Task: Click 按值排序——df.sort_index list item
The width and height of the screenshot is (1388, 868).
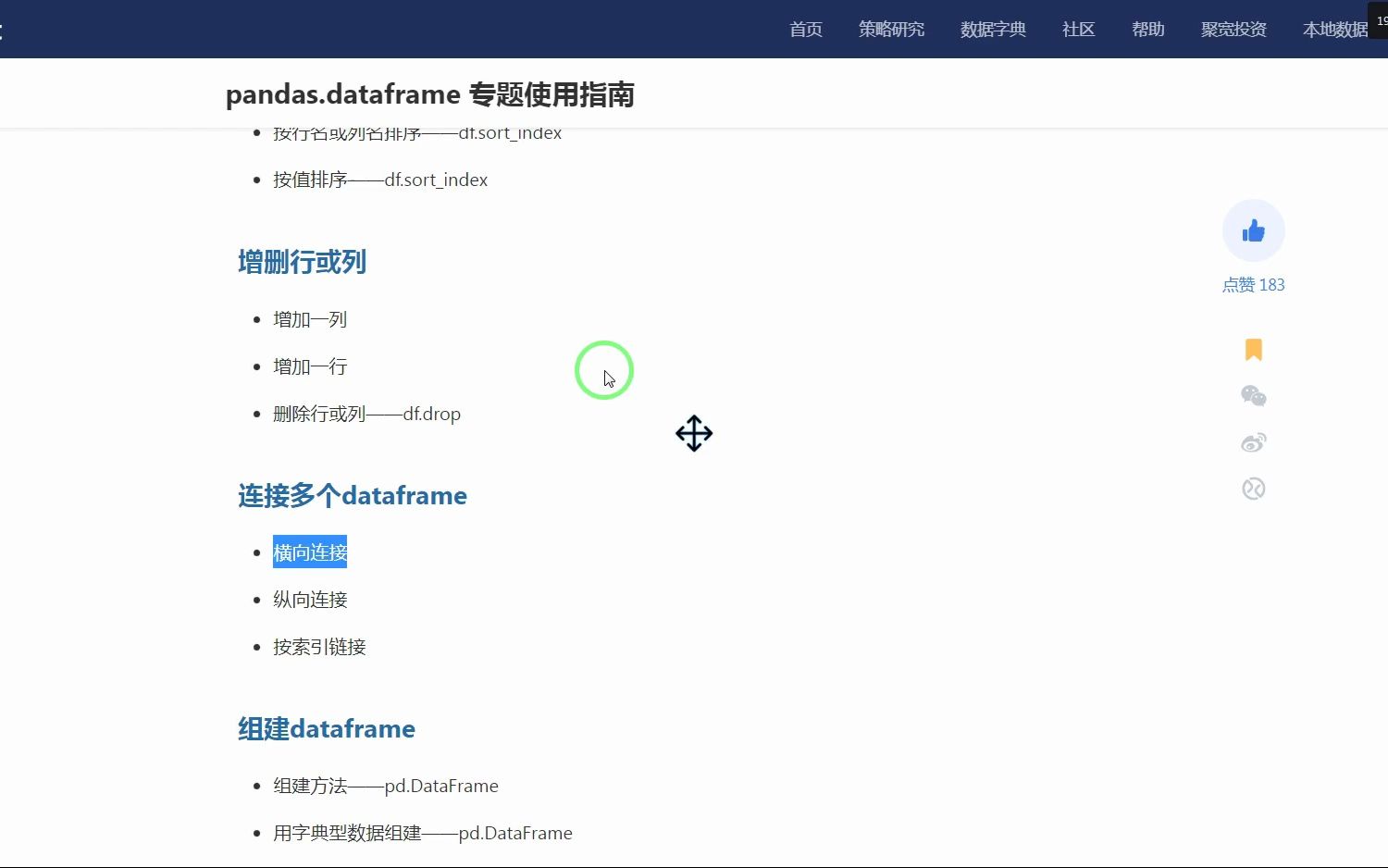Action: (x=380, y=180)
